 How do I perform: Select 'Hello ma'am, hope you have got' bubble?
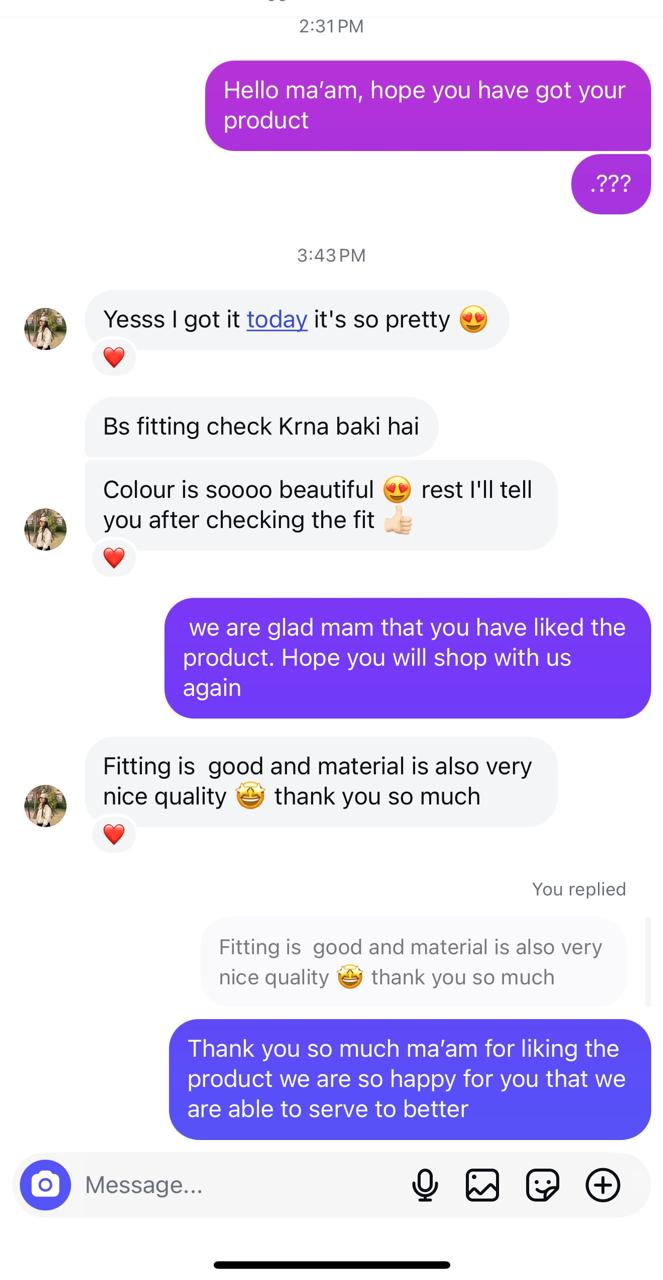point(427,105)
